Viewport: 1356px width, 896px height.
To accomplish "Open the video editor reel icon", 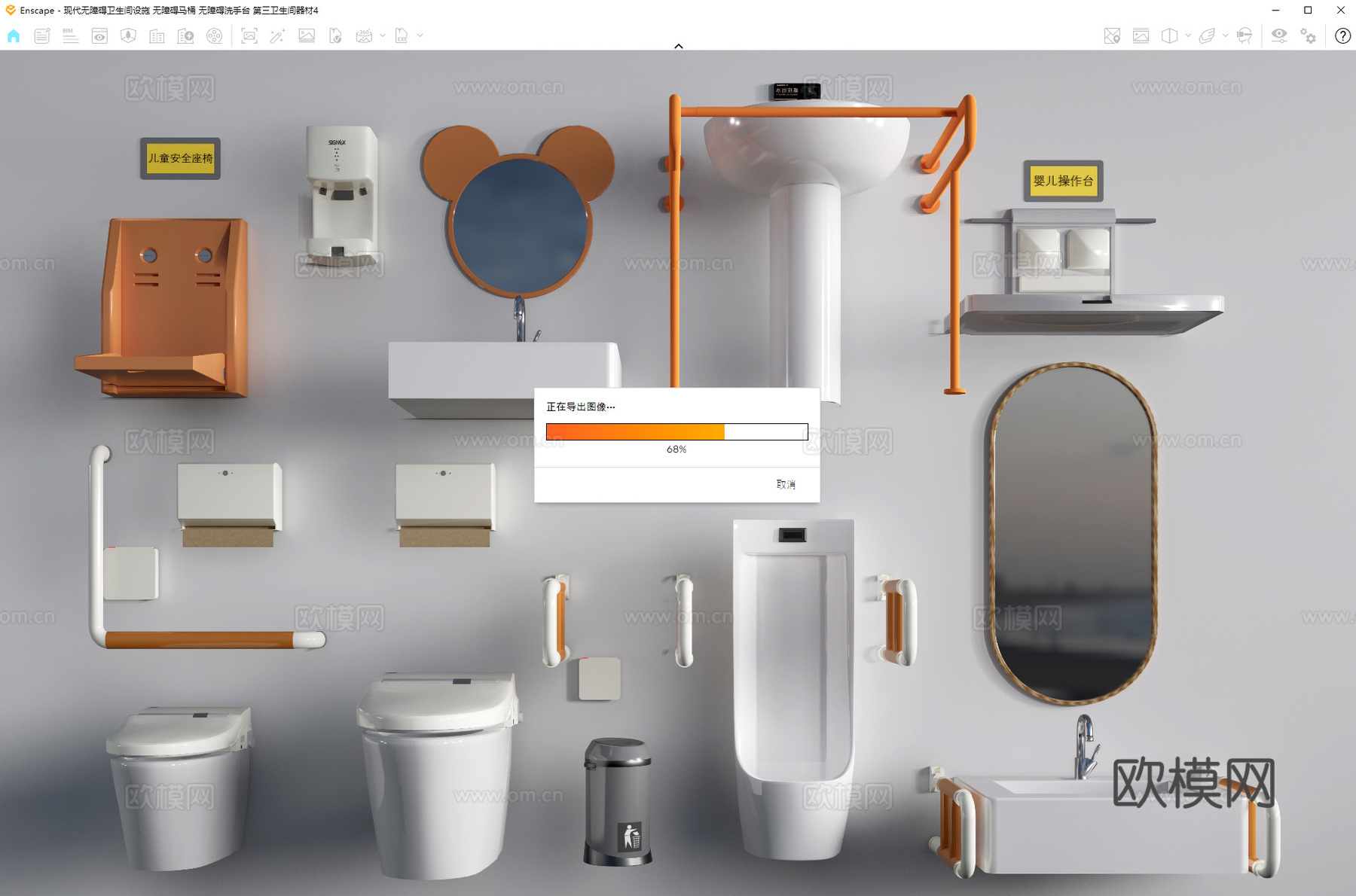I will [215, 35].
